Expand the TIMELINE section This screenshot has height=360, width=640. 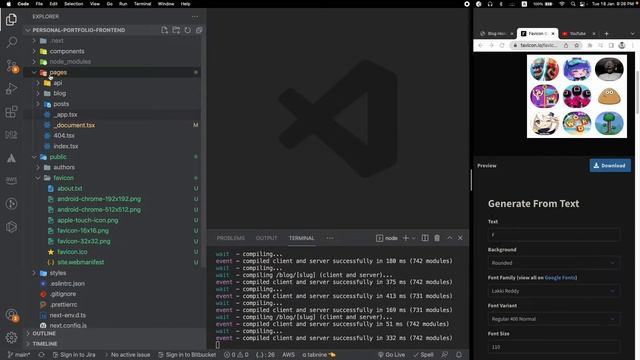coord(44,344)
